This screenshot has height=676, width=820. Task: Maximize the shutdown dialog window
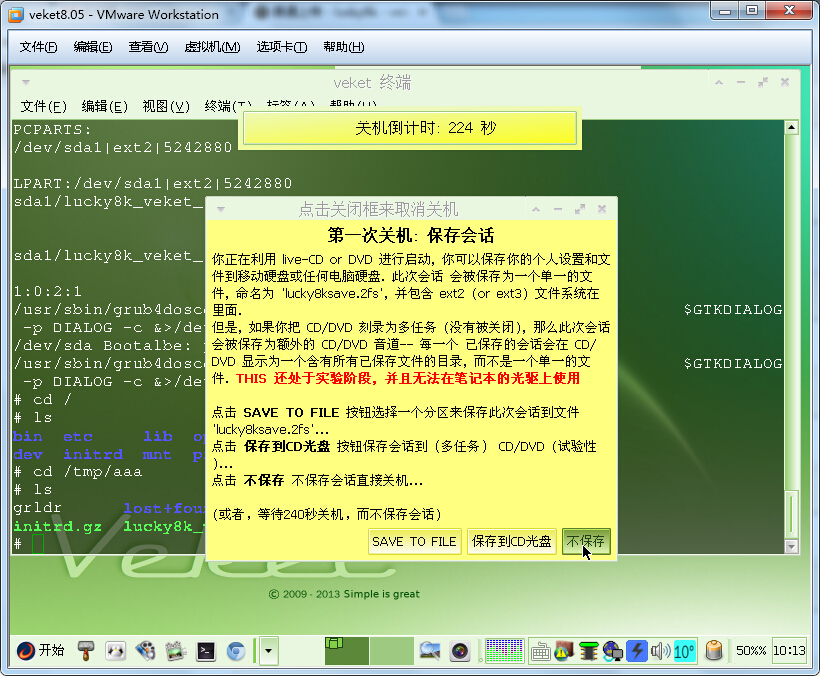(579, 209)
